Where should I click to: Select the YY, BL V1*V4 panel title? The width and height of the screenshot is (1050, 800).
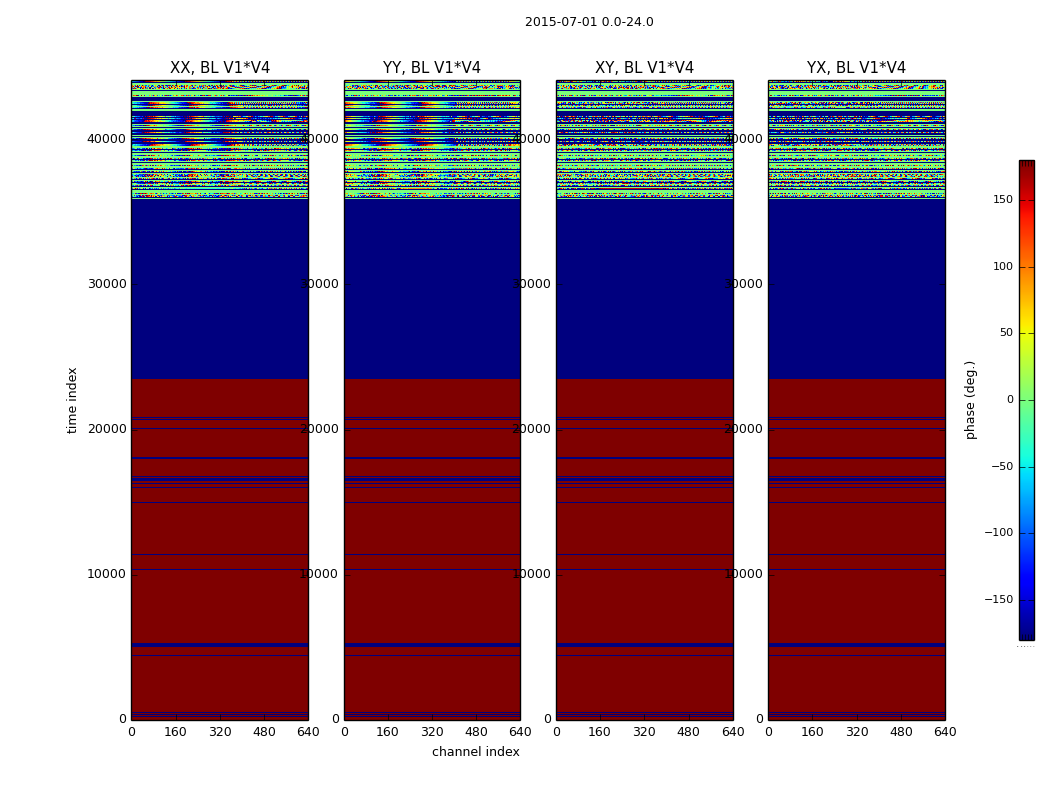pyautogui.click(x=432, y=68)
